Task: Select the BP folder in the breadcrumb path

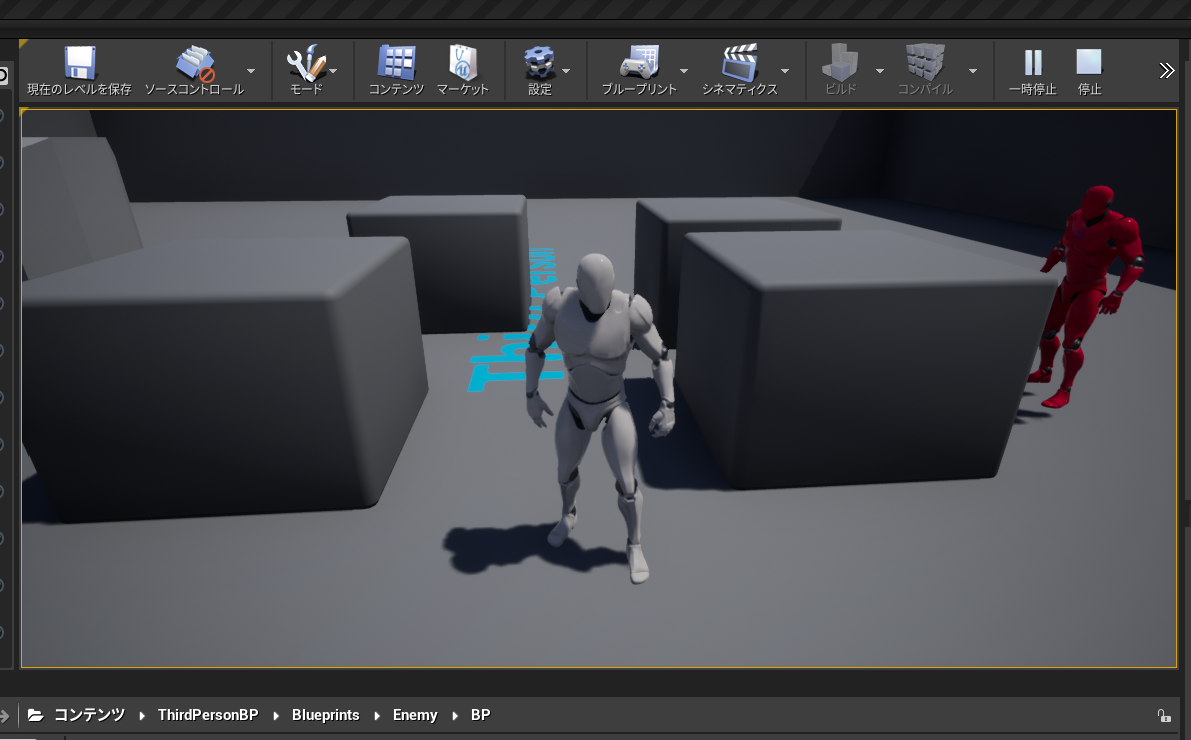Action: tap(481, 715)
